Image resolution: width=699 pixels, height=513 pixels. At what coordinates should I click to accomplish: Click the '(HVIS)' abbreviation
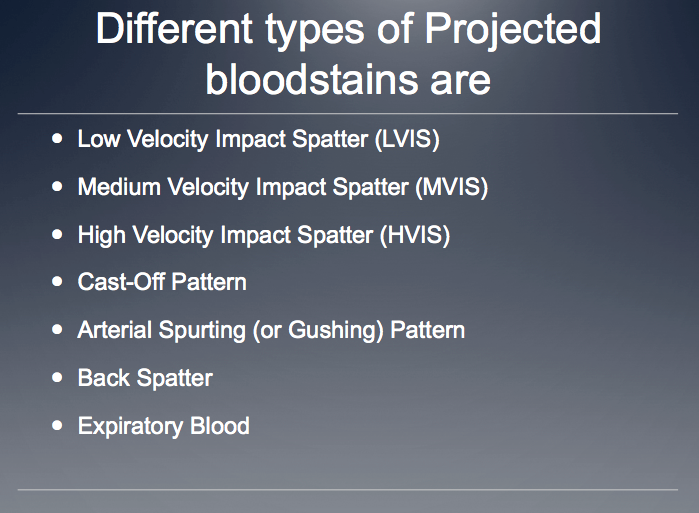416,235
